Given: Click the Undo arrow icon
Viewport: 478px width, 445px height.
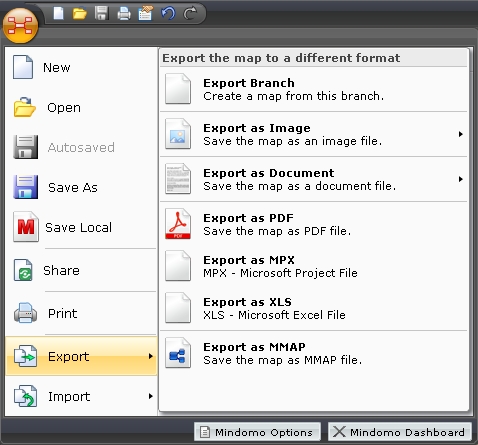Looking at the screenshot, I should pyautogui.click(x=168, y=14).
